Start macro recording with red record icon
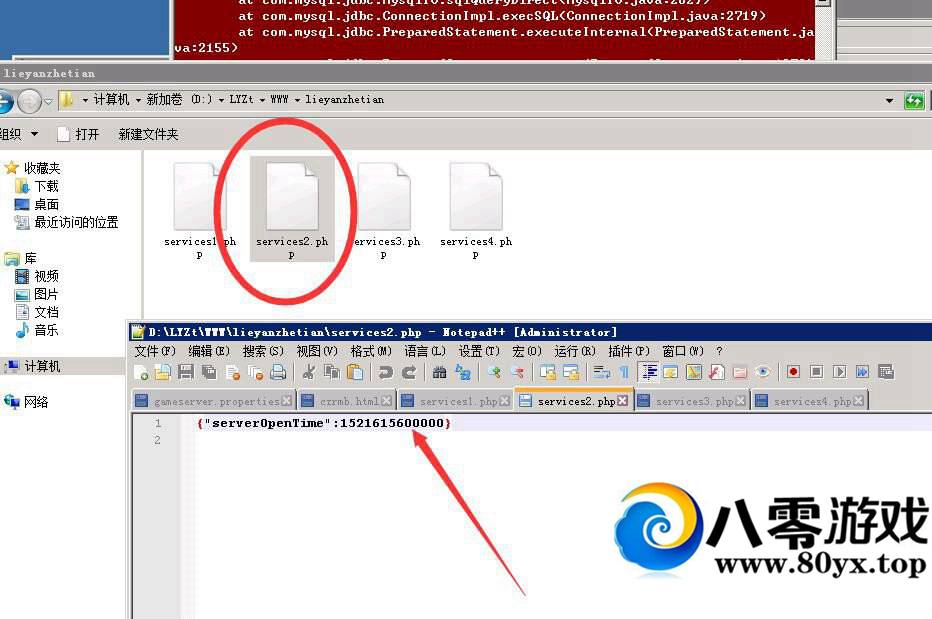932x619 pixels. [793, 372]
